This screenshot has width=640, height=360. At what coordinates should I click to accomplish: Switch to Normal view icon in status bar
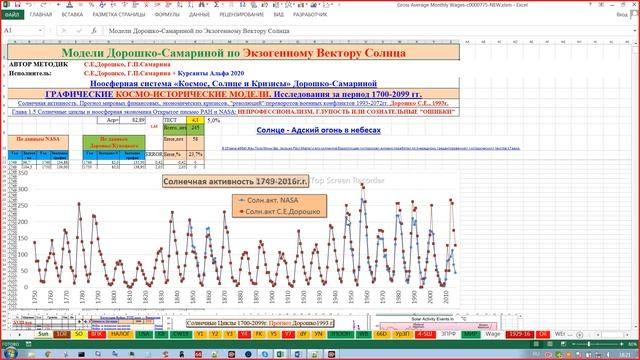pos(536,344)
